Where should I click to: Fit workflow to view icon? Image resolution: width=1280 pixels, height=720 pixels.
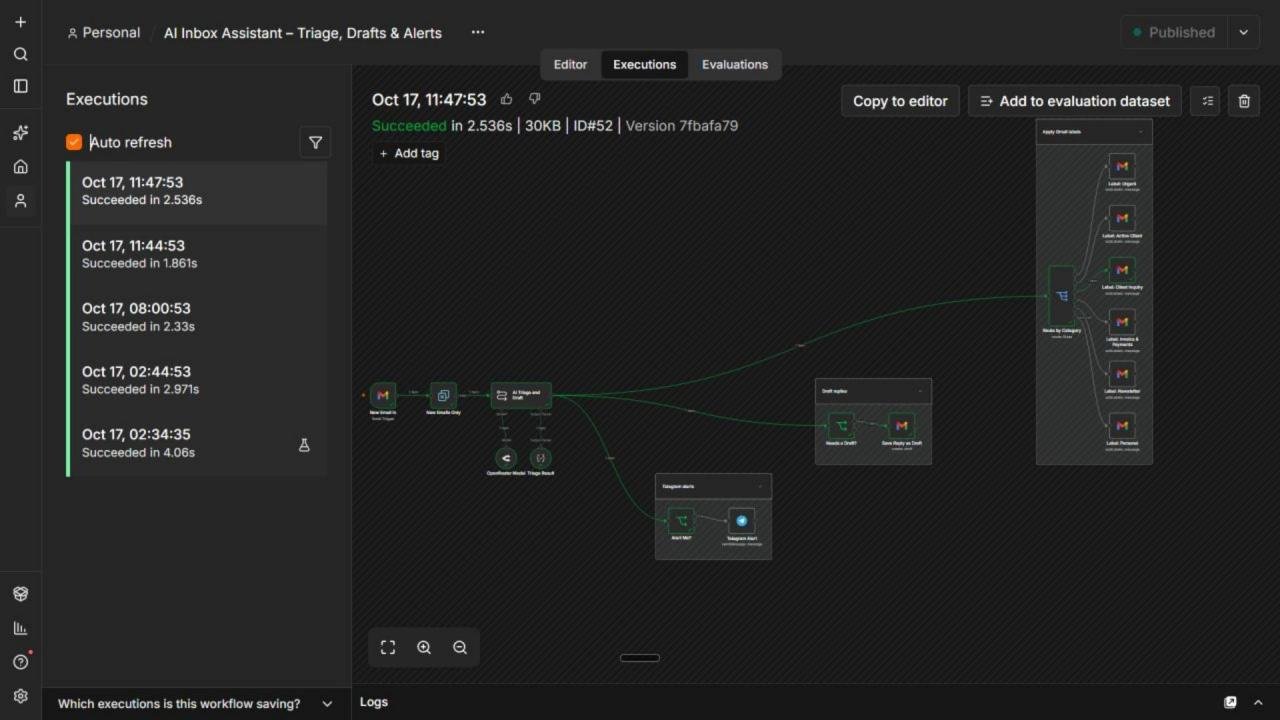pos(388,647)
